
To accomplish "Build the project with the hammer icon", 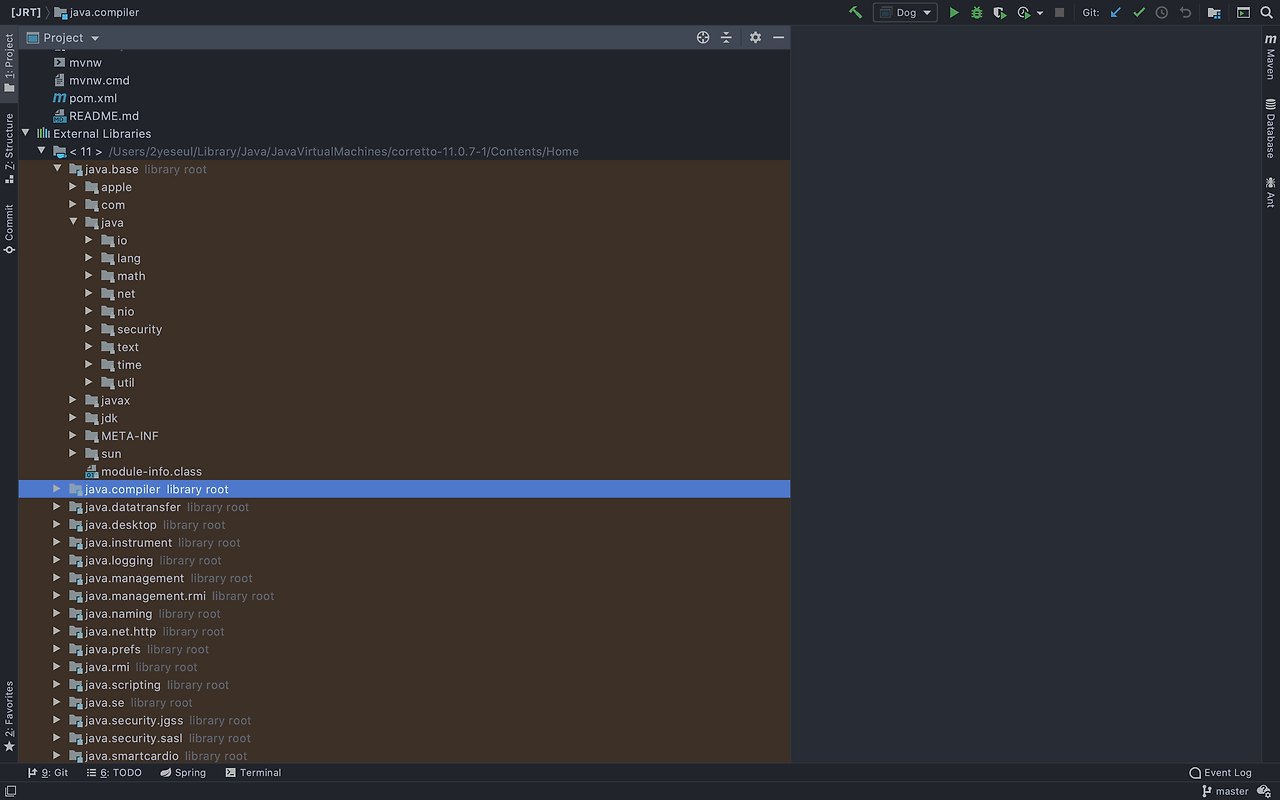I will [x=855, y=13].
